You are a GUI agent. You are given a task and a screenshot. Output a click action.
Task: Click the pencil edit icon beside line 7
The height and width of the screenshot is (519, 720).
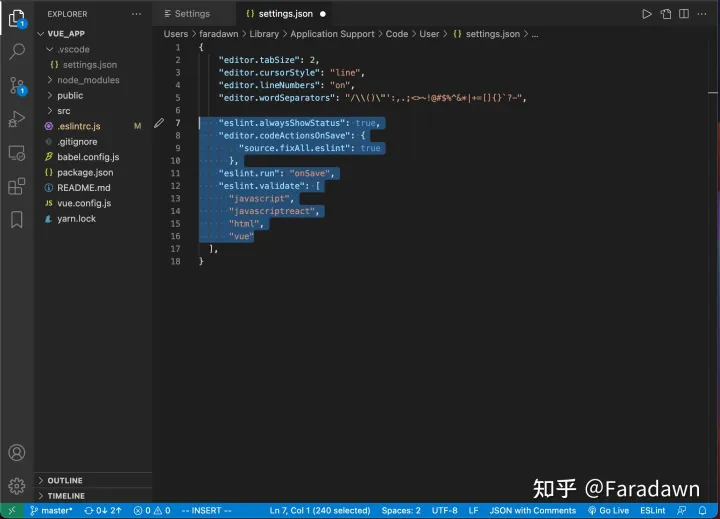pyautogui.click(x=159, y=123)
